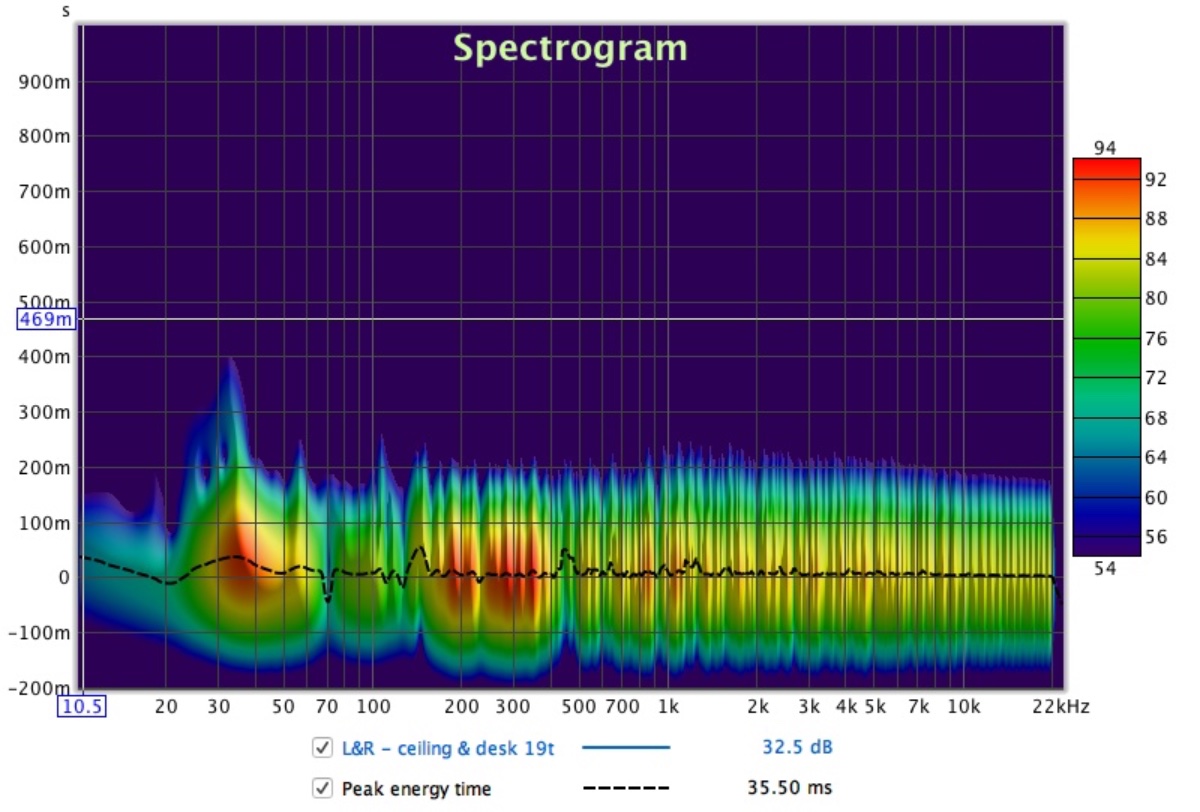Screen dimensions: 1200x812
Task: Click the s unit label above time axis
Action: point(66,12)
